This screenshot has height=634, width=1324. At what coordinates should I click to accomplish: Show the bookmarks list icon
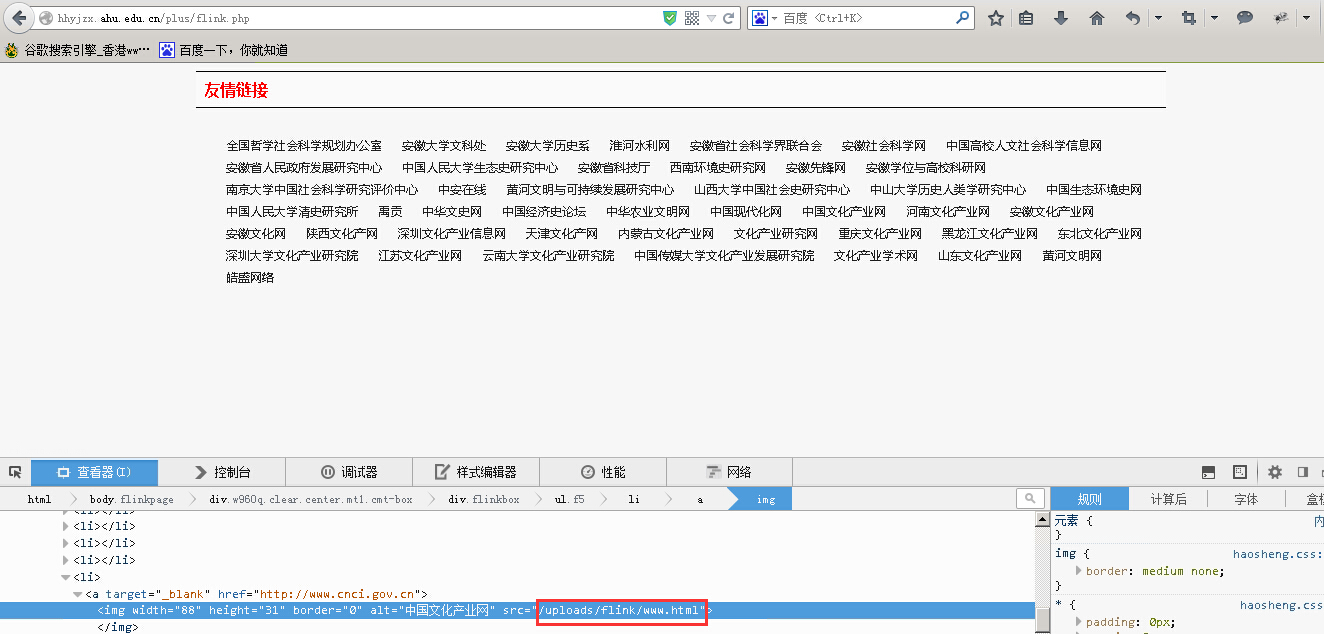pyautogui.click(x=1027, y=18)
